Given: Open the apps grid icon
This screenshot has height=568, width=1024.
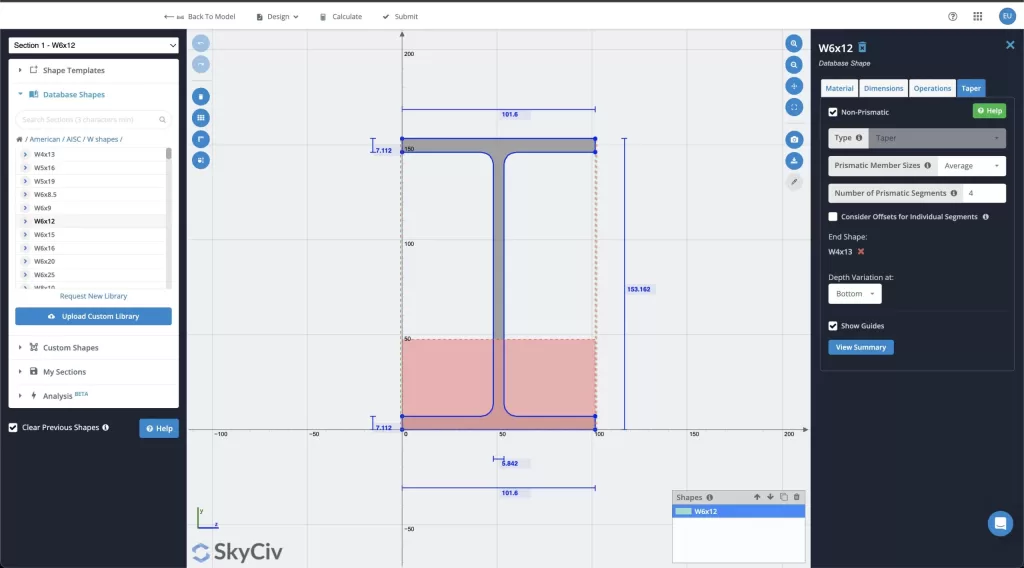Looking at the screenshot, I should tap(977, 16).
